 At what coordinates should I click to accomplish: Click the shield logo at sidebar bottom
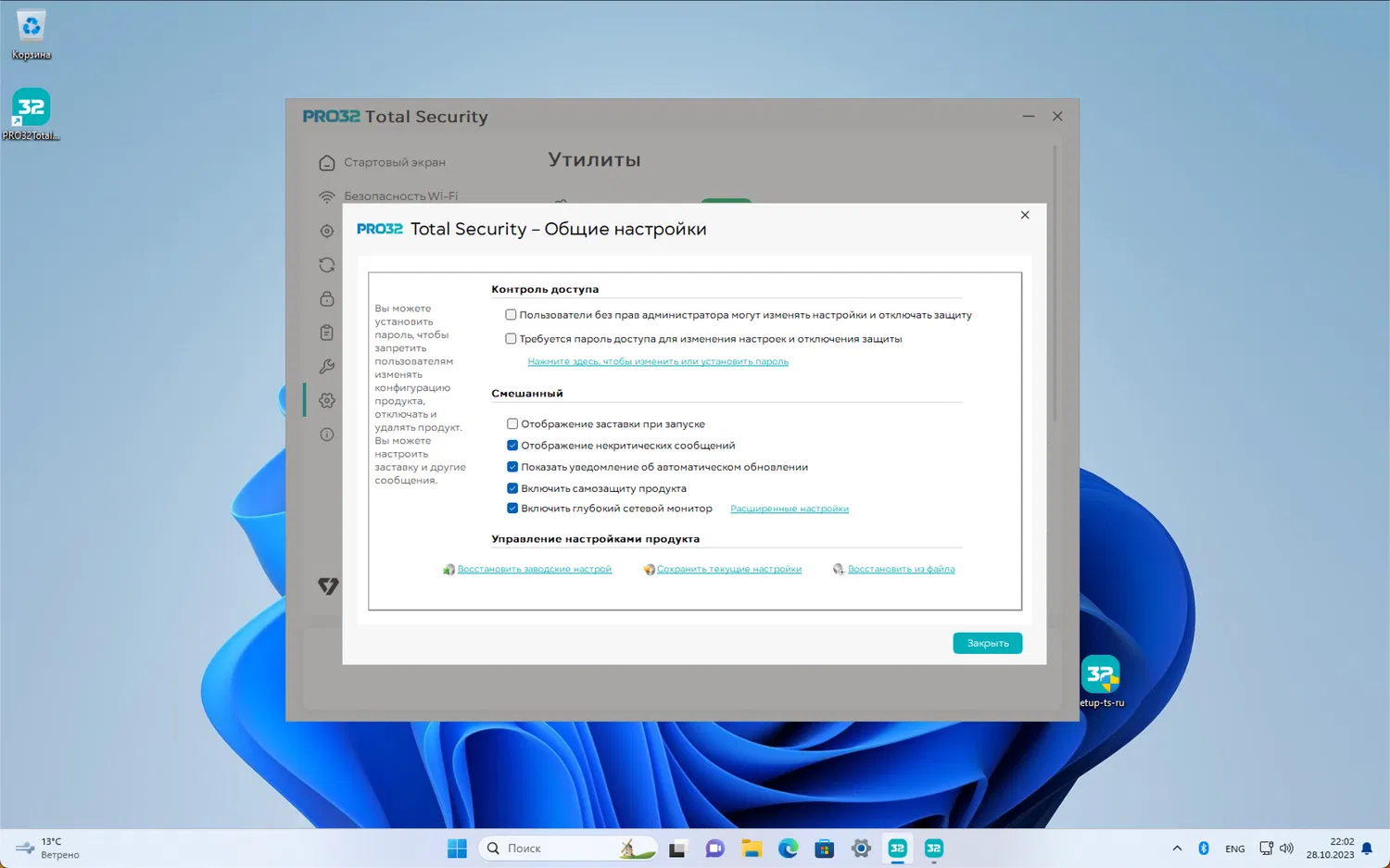(x=328, y=585)
